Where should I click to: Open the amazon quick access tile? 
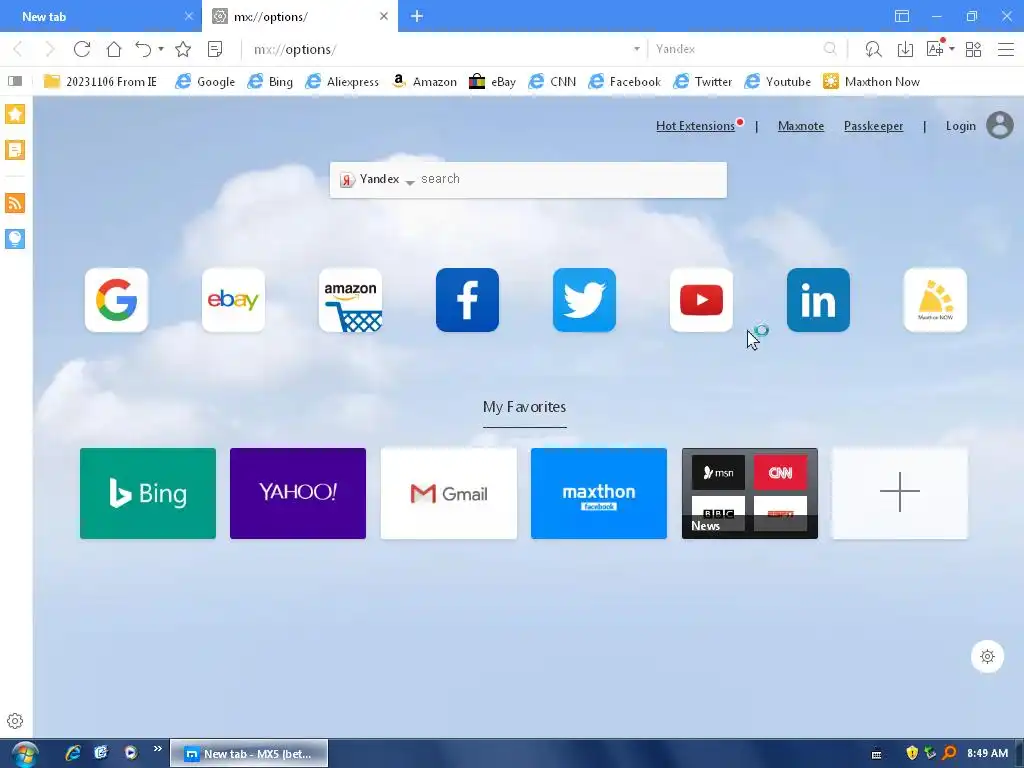tap(350, 300)
